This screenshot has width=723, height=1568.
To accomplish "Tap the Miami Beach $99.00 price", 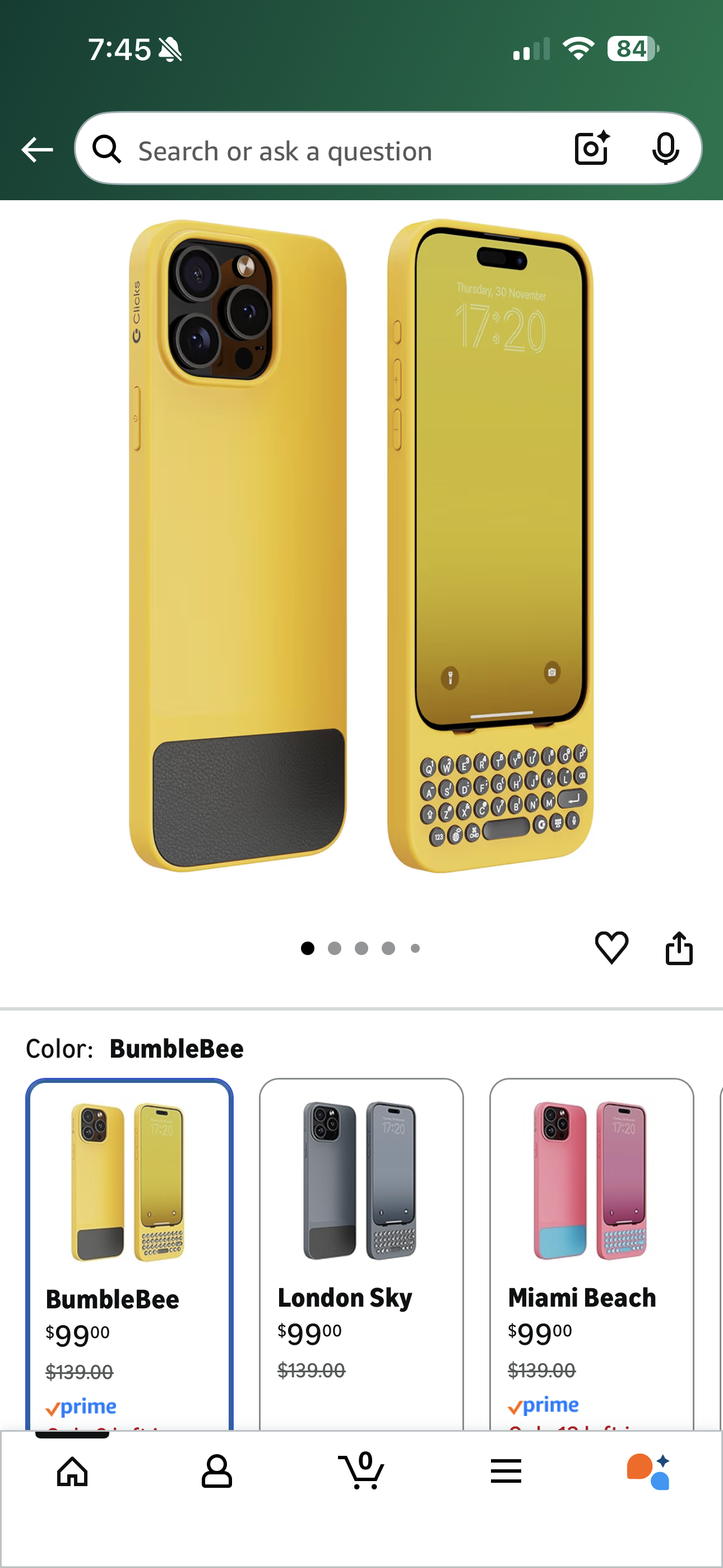I will [x=540, y=1333].
